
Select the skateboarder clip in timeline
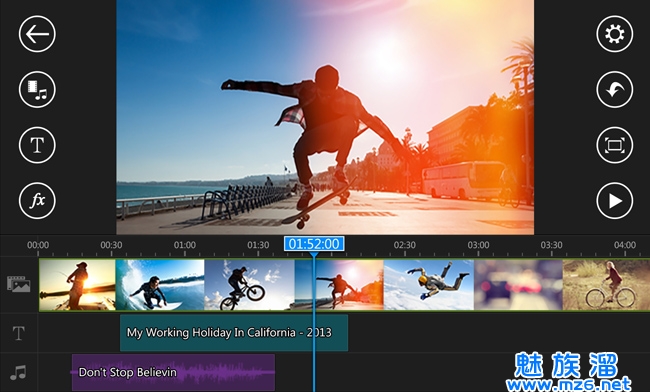click(339, 285)
